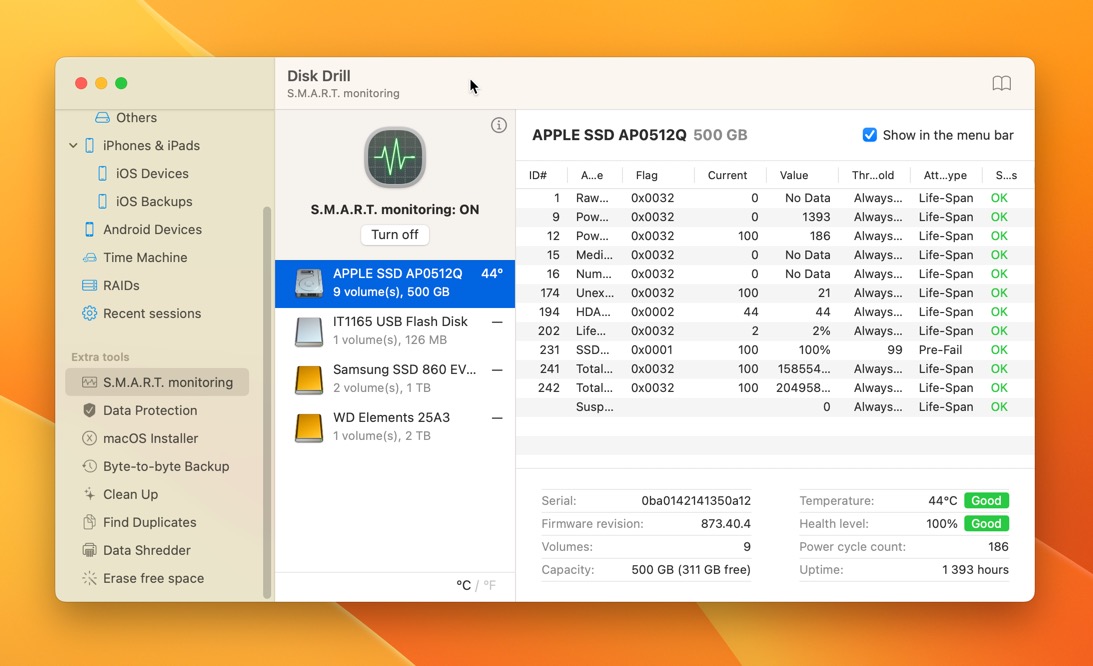Open Find Duplicates tool

click(149, 522)
